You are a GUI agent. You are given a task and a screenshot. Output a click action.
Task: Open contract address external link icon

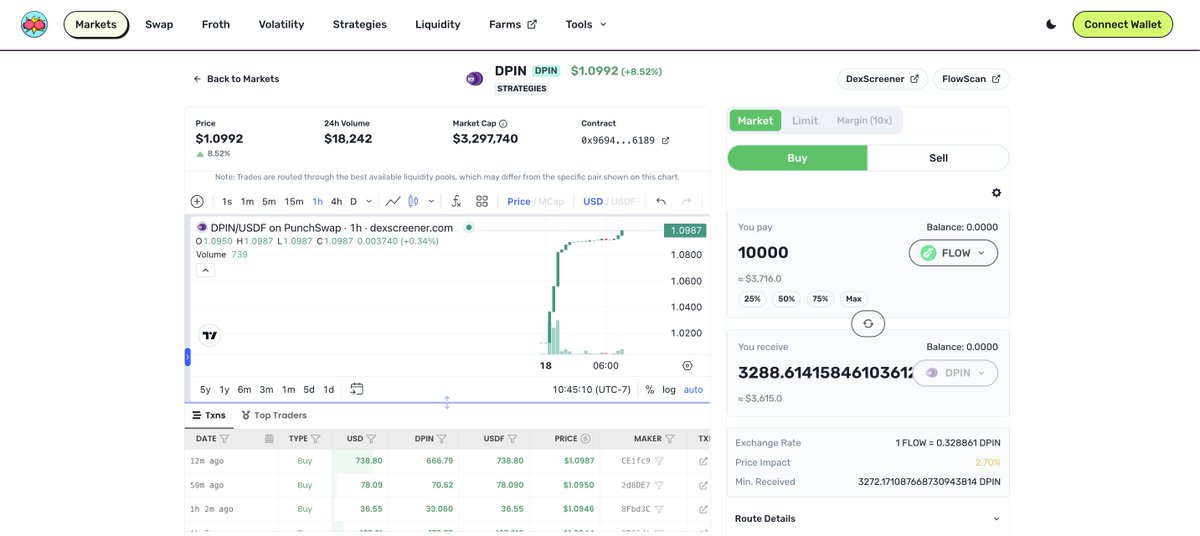(665, 140)
